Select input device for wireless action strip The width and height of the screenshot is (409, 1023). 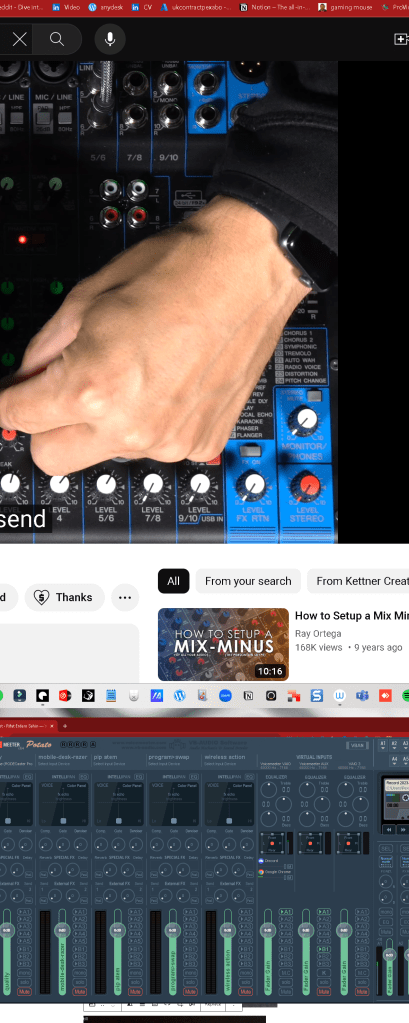click(x=219, y=763)
